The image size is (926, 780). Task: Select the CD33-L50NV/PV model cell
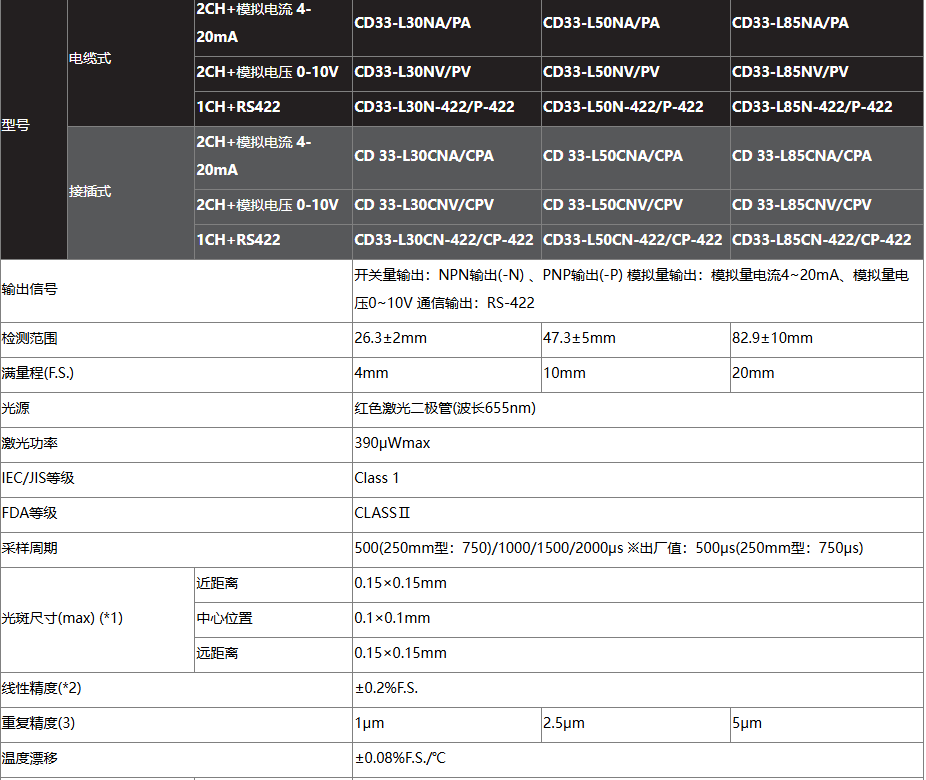pos(601,72)
